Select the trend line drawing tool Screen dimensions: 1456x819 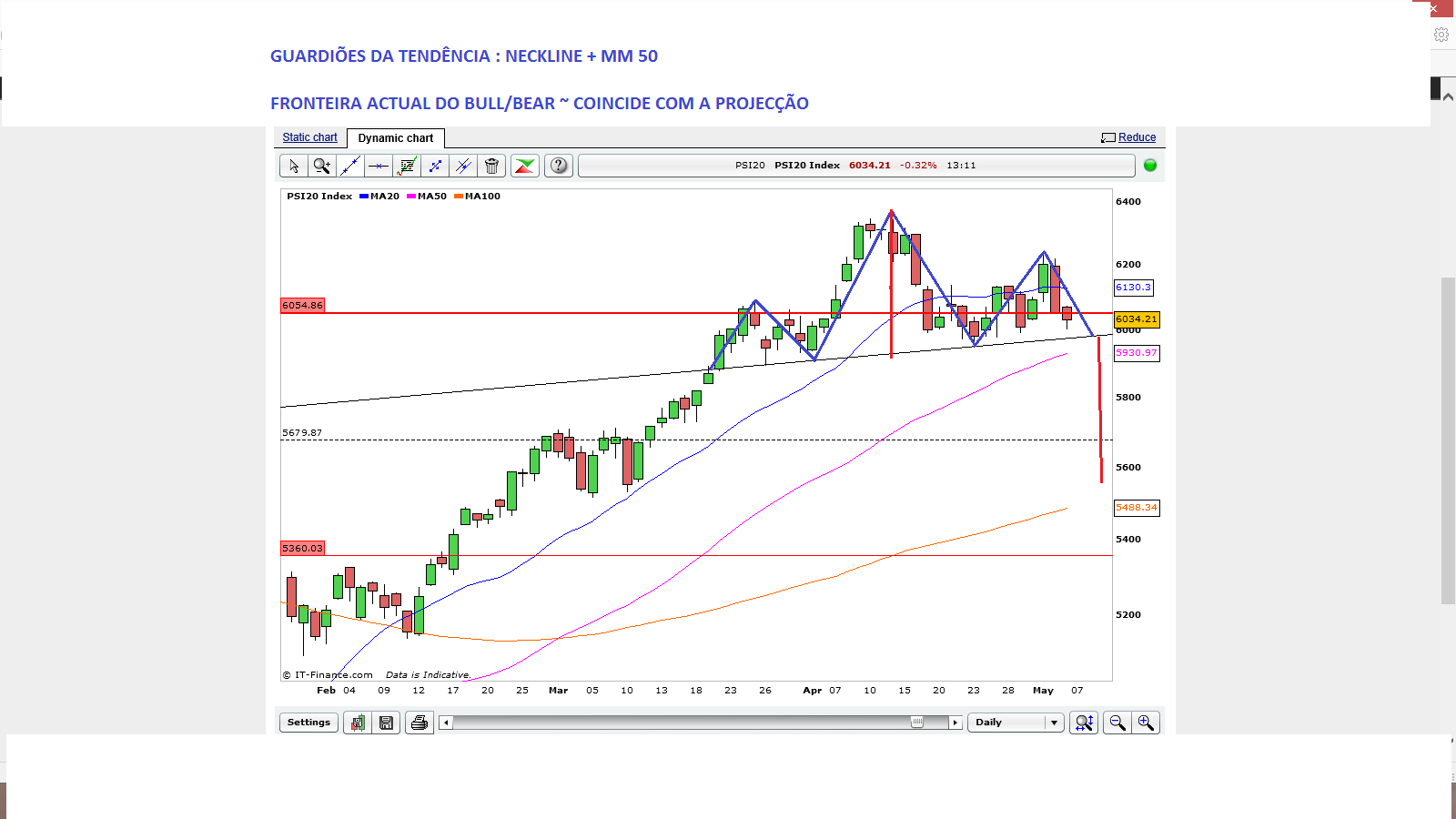(x=349, y=166)
